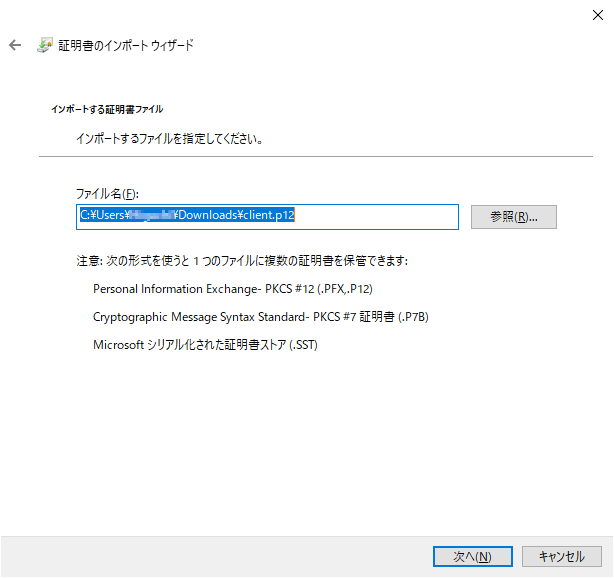Image resolution: width=614 pixels, height=578 pixels.
Task: Click the 注意: note line about multiple certificates
Action: 242,260
